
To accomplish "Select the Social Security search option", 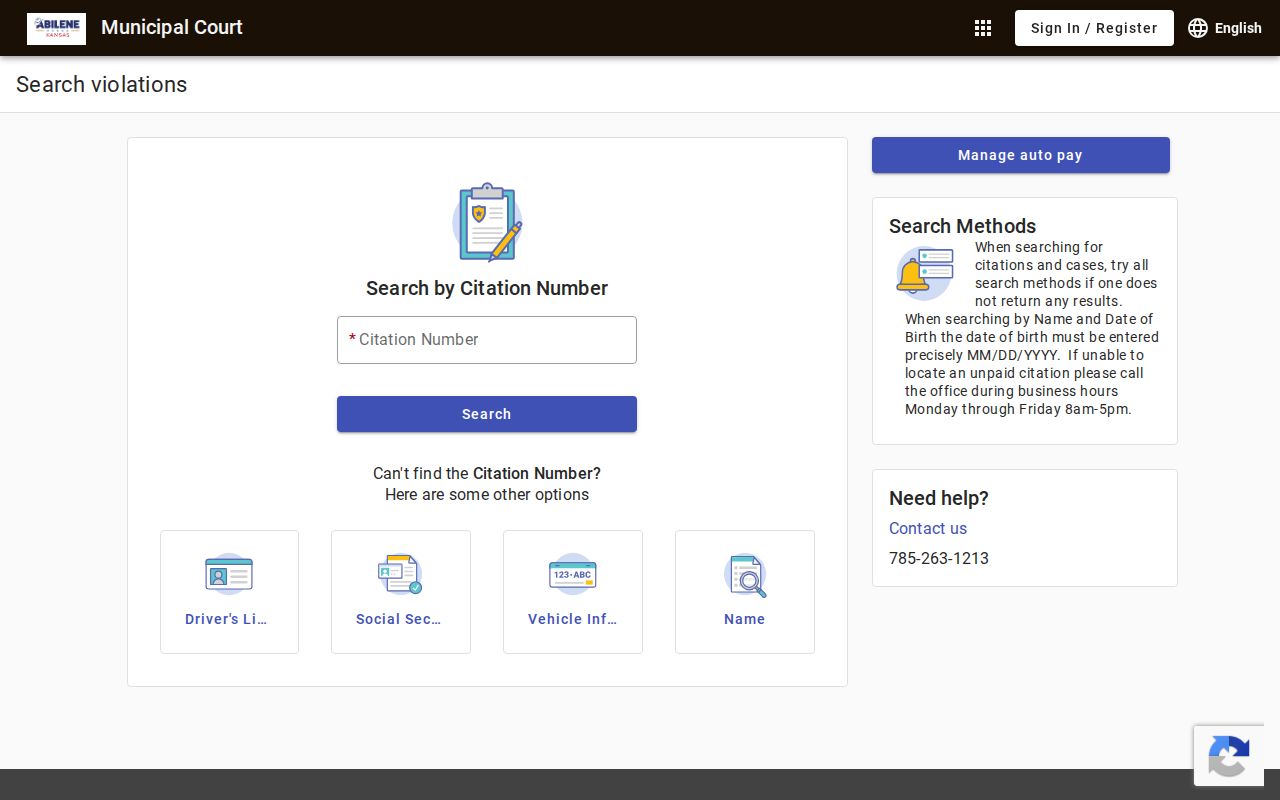I will [401, 592].
